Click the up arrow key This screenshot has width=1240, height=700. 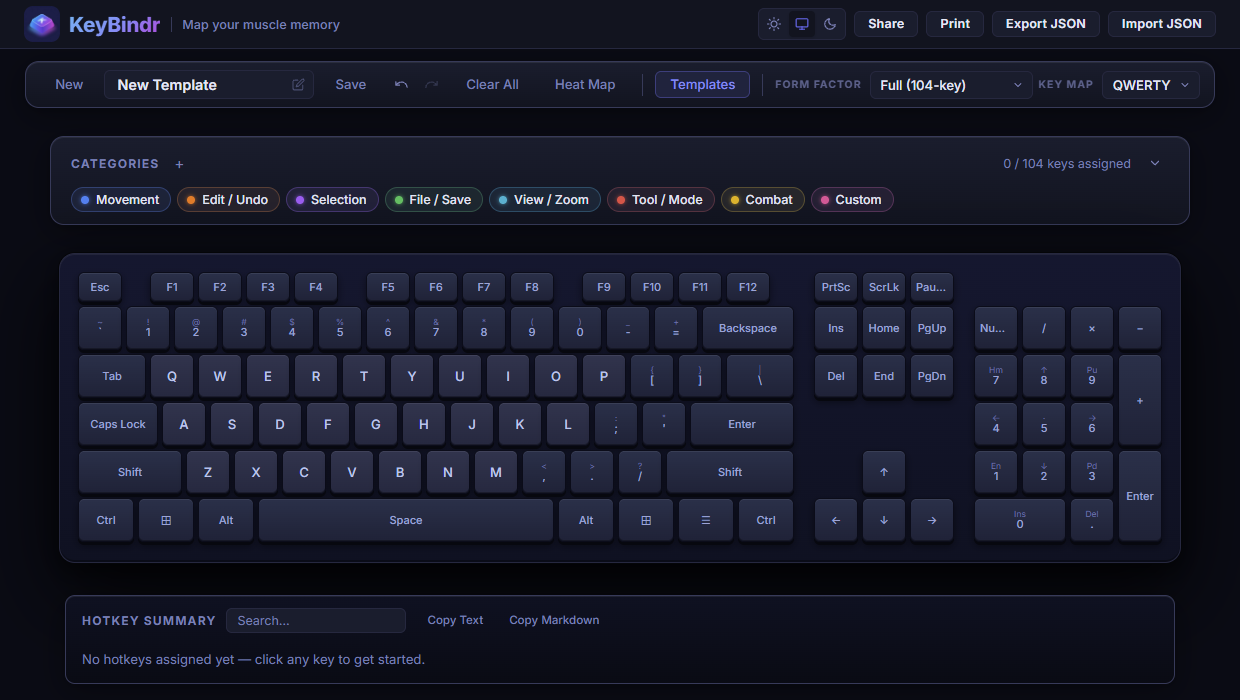coord(884,472)
